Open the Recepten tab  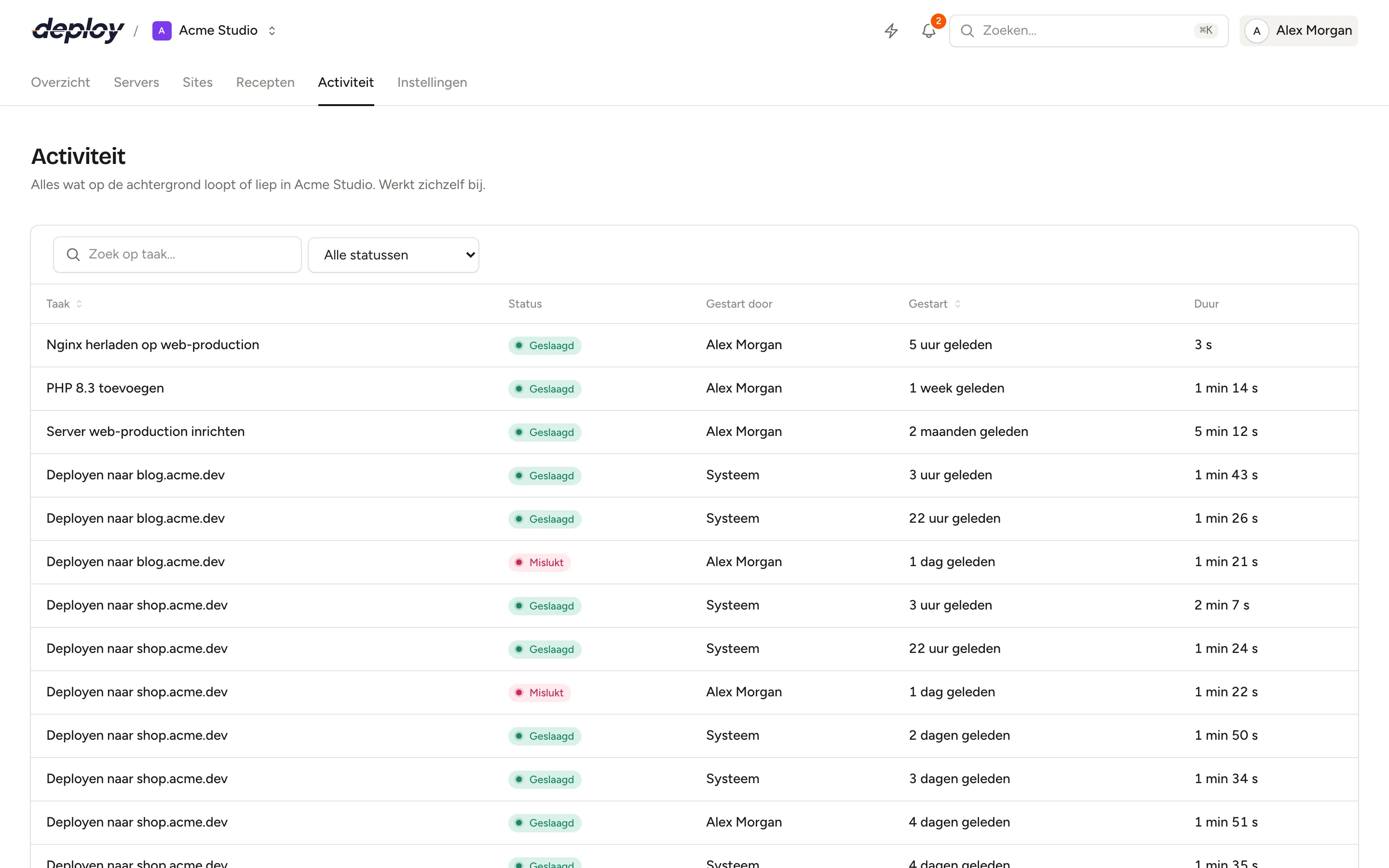265,82
